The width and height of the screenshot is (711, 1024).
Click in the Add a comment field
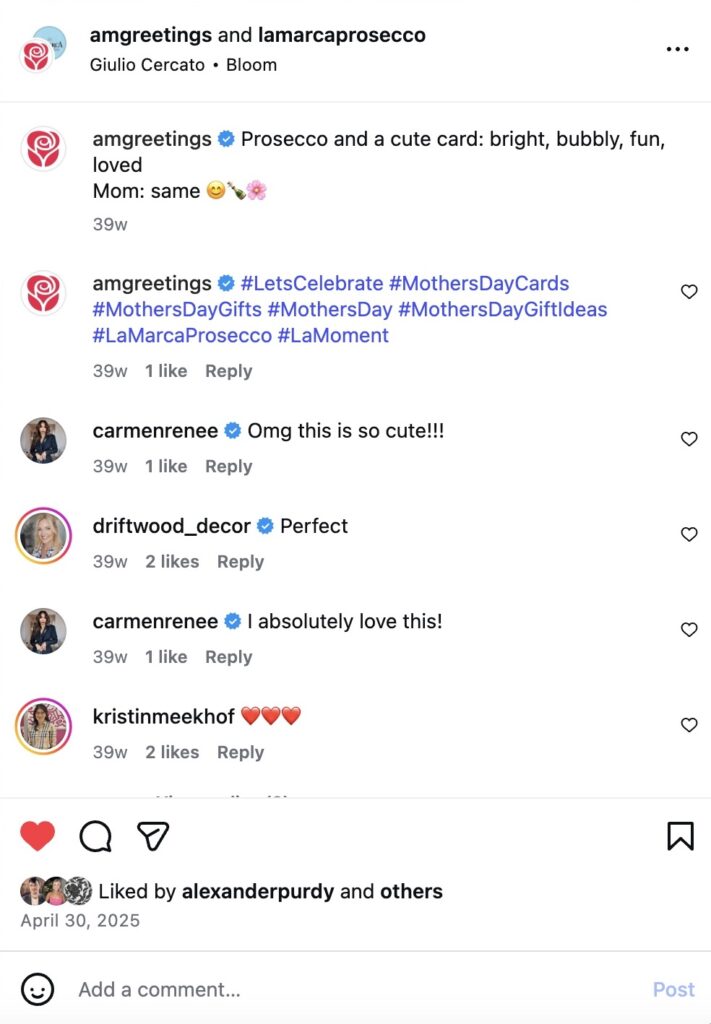pos(350,989)
